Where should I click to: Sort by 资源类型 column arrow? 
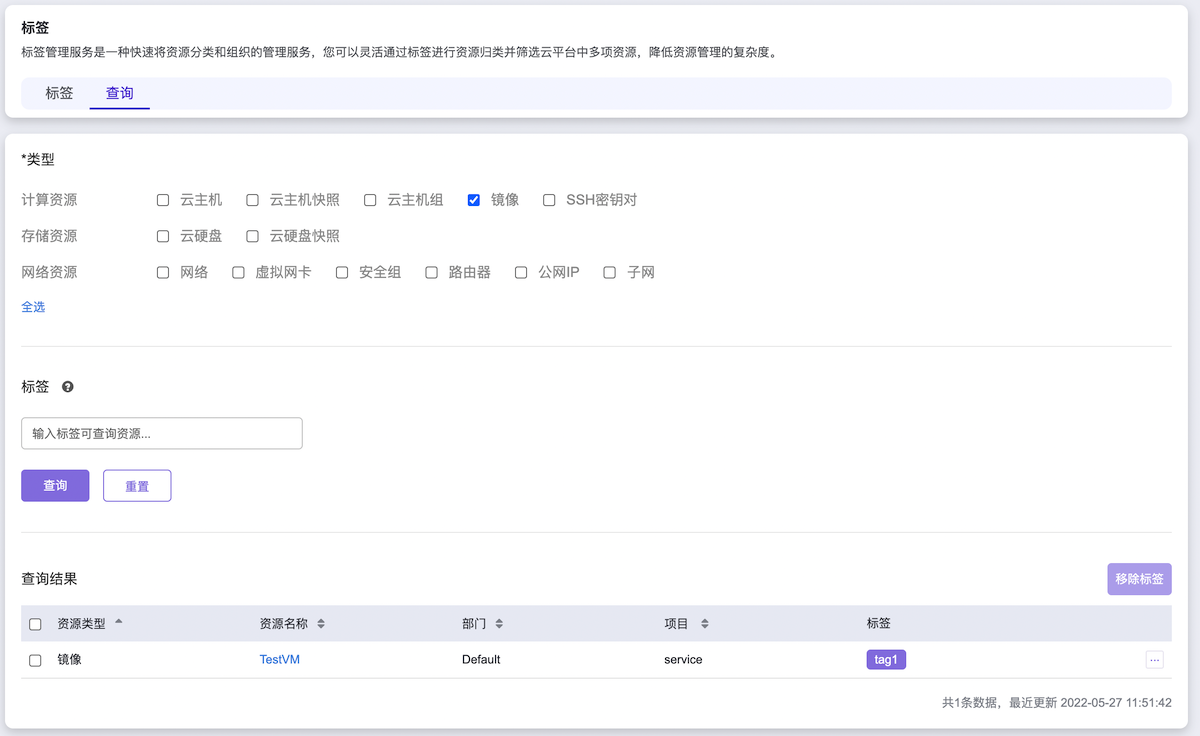119,622
